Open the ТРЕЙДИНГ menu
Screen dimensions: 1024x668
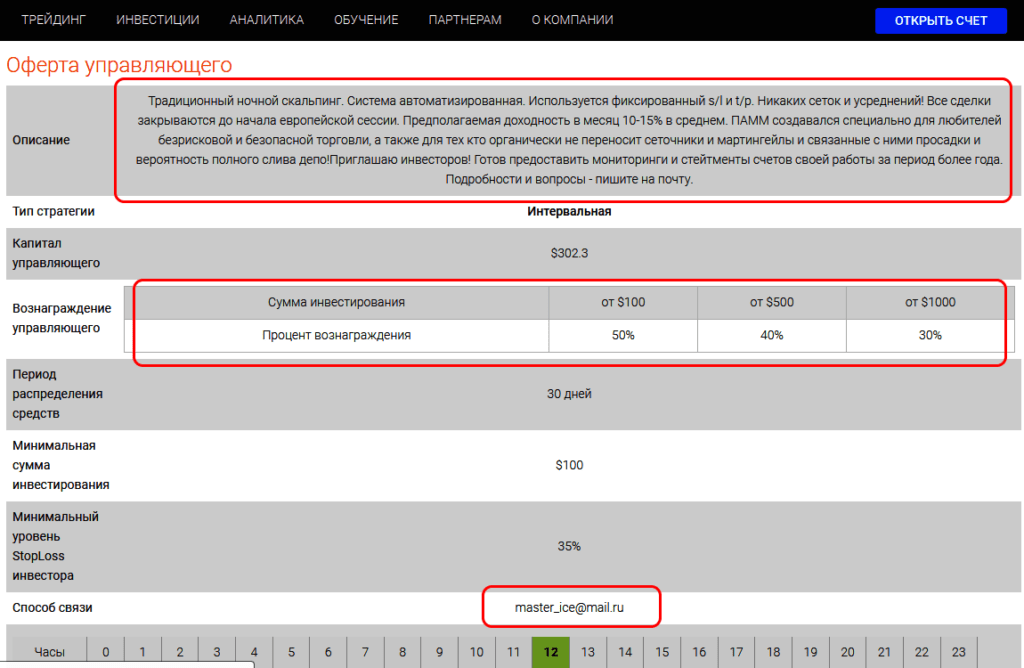(x=52, y=19)
